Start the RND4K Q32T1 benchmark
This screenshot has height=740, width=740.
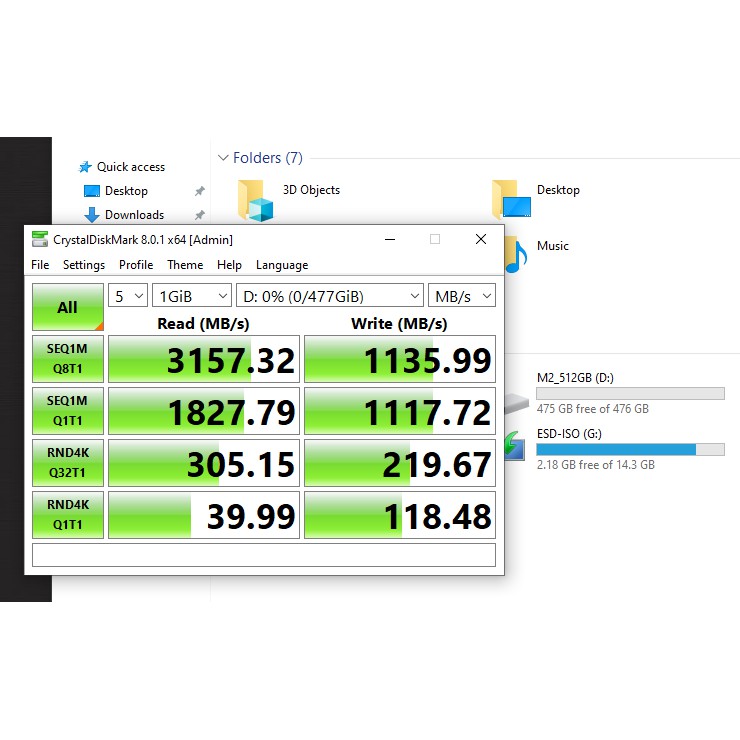[x=67, y=464]
